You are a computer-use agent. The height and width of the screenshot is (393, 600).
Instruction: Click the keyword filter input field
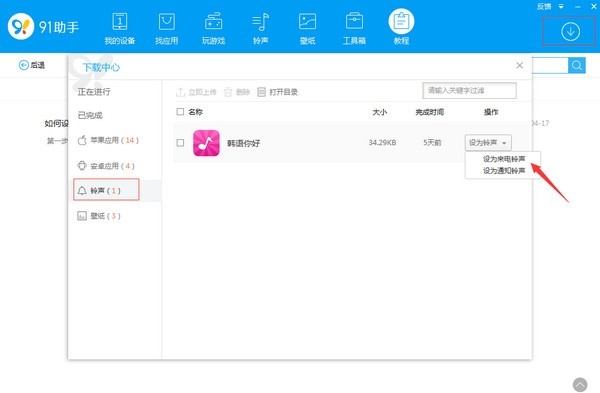pos(470,91)
